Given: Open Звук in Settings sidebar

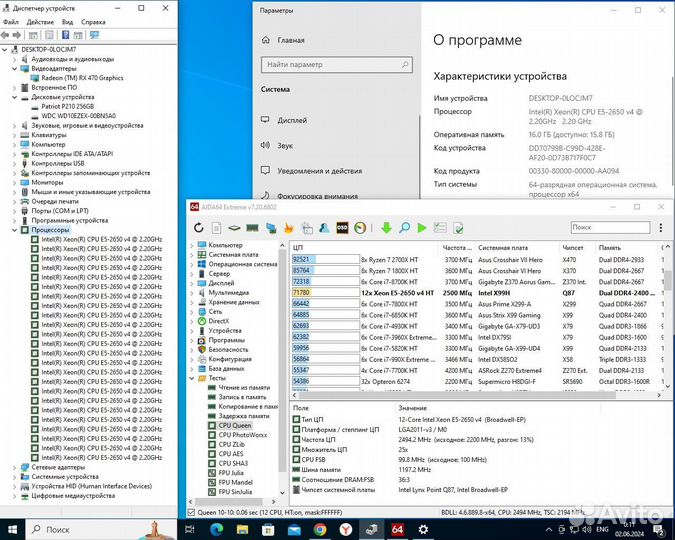Looking at the screenshot, I should click(285, 146).
